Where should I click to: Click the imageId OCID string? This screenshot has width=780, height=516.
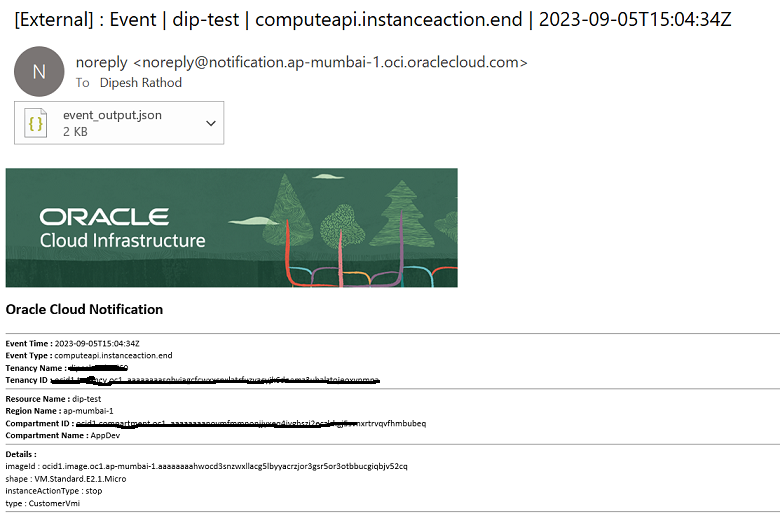point(225,466)
